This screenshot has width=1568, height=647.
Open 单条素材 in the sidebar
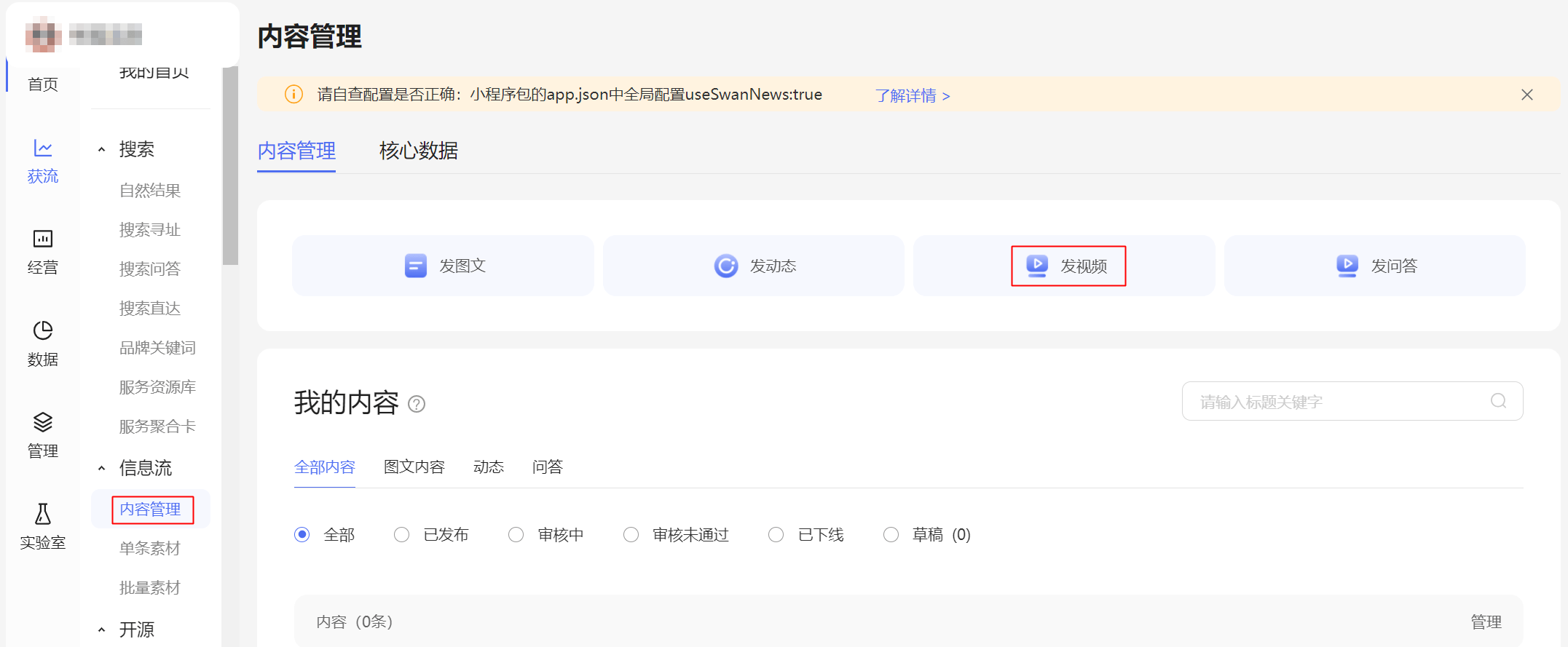[x=150, y=549]
